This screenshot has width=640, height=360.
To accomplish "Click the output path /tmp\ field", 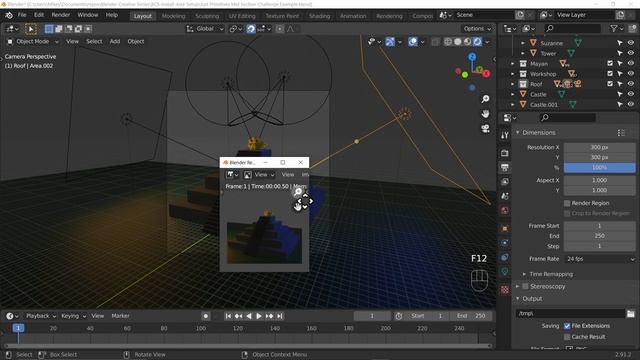I will pyautogui.click(x=570, y=313).
